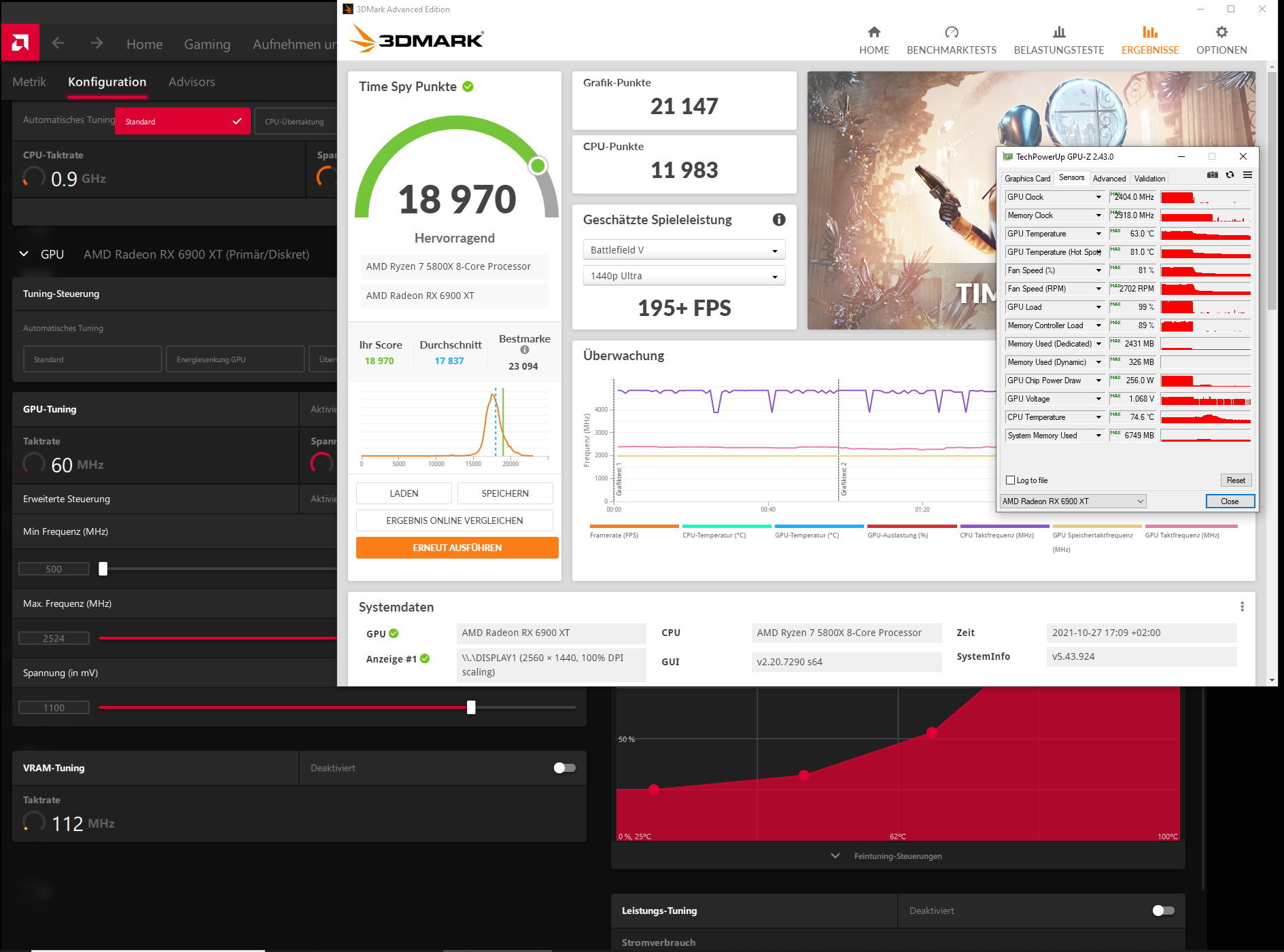
Task: Open the GPU Chip Power Draw dropdown
Action: (x=1098, y=381)
